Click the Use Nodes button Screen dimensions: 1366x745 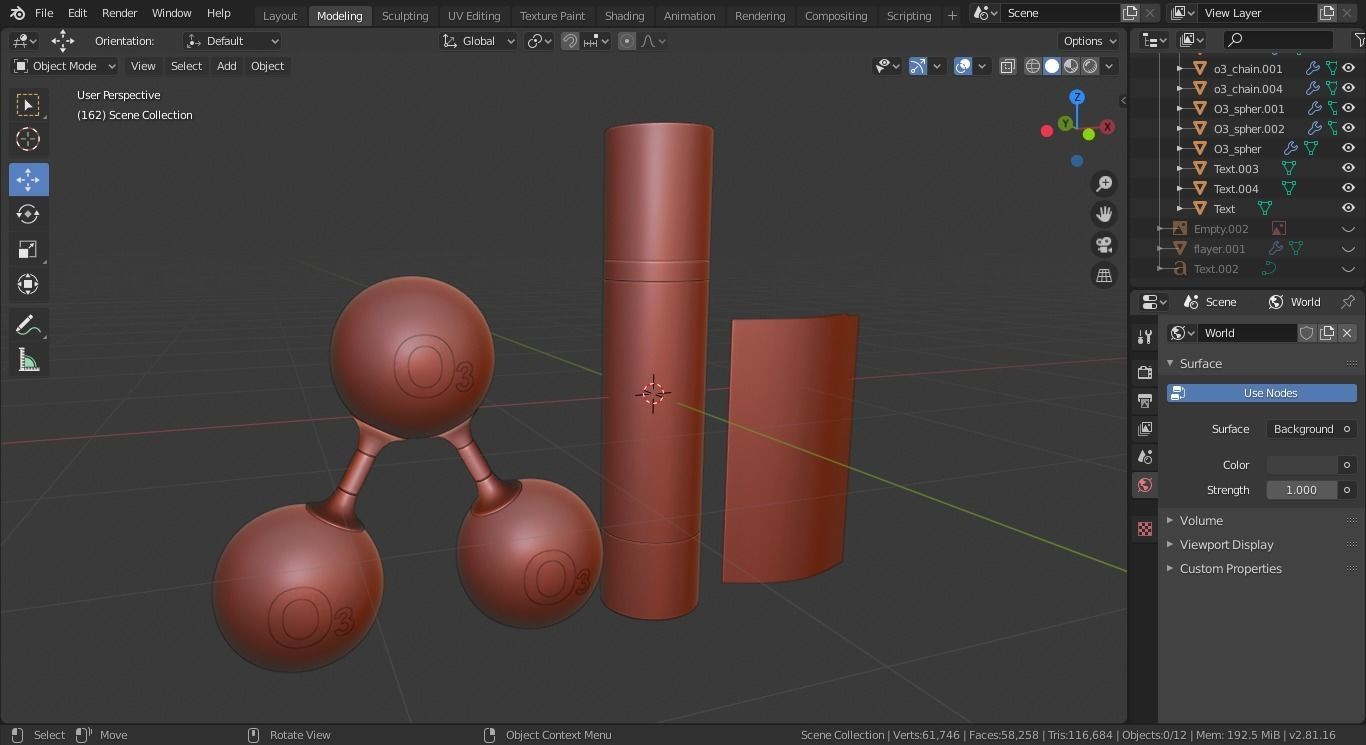click(x=1262, y=393)
